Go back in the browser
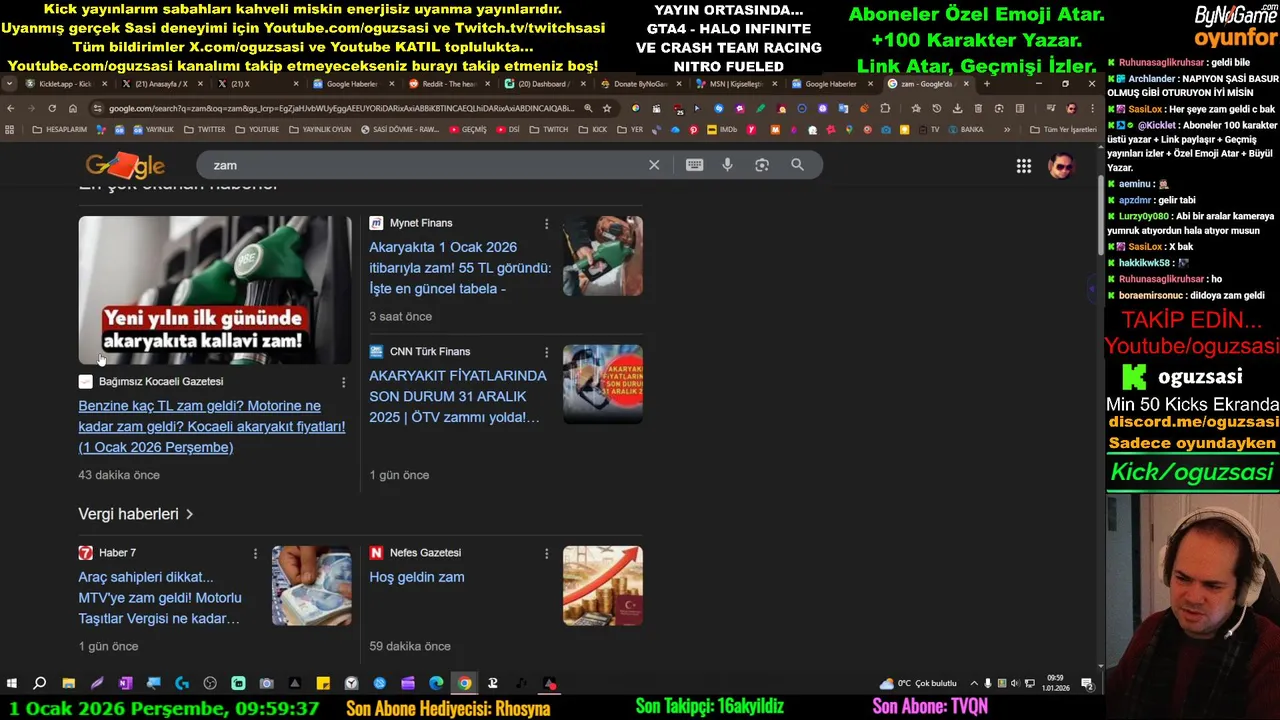 [x=10, y=108]
